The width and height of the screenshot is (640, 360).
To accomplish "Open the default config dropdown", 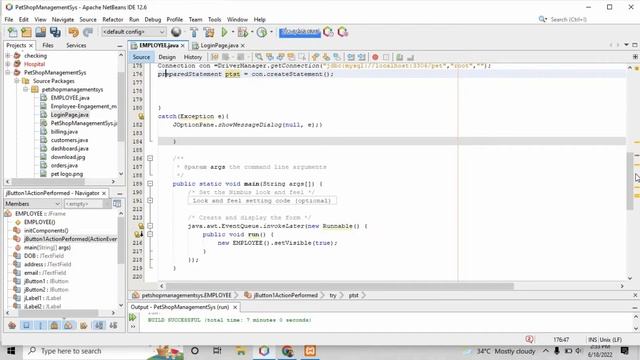I will (133, 32).
